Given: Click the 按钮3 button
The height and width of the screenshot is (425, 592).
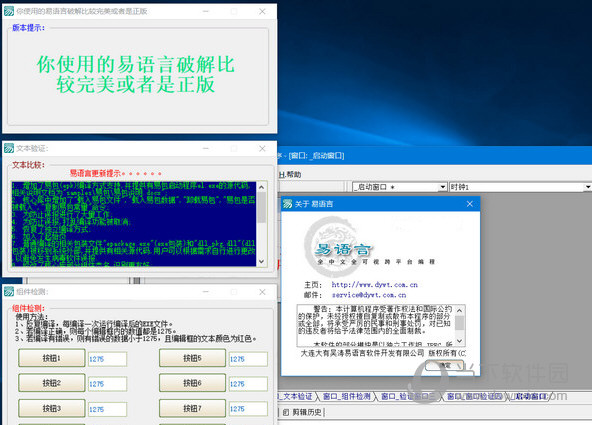Looking at the screenshot, I should (x=52, y=408).
